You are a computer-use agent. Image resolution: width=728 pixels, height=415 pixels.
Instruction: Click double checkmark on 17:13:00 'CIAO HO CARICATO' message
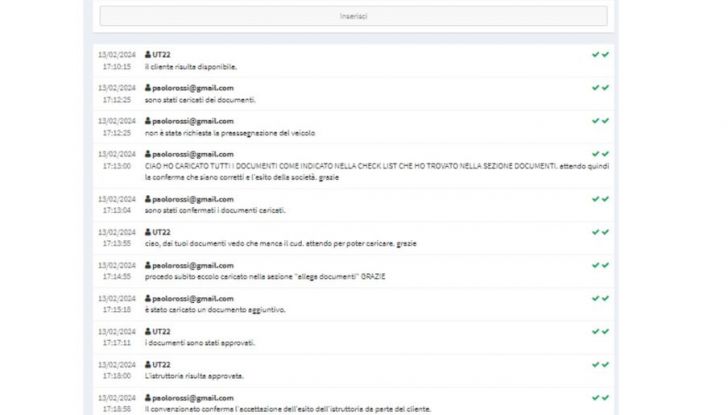(x=600, y=153)
